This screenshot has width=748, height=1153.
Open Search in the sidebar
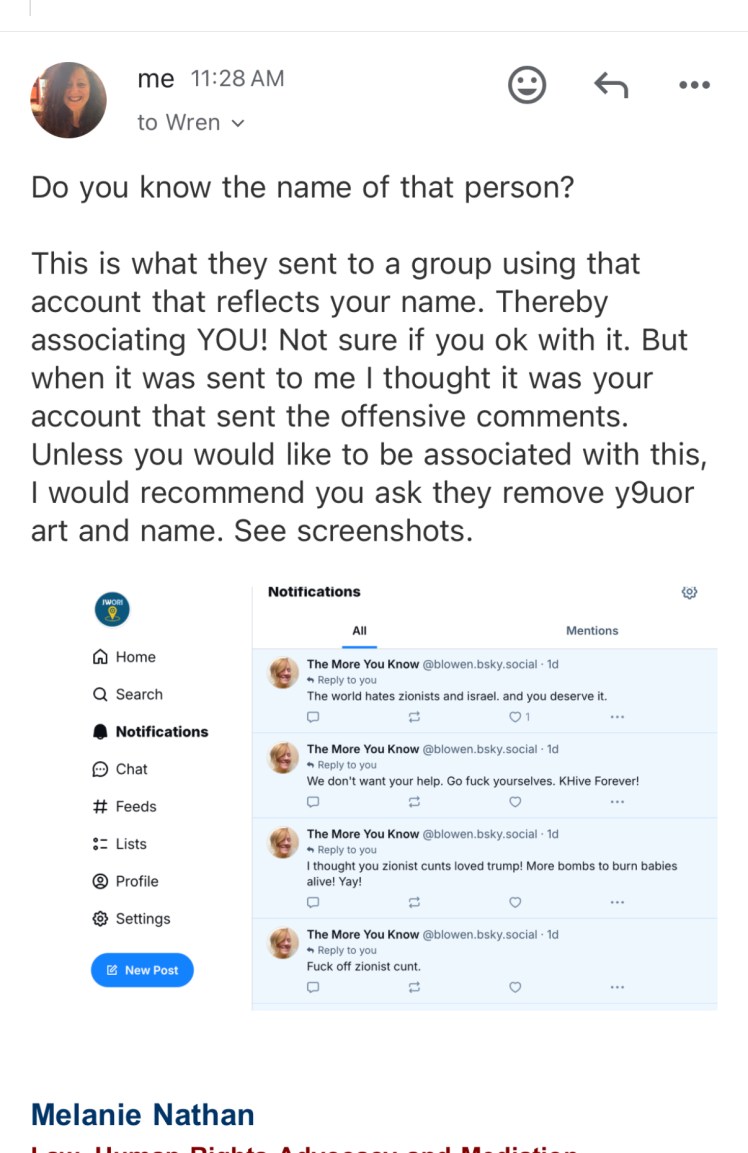click(x=127, y=694)
